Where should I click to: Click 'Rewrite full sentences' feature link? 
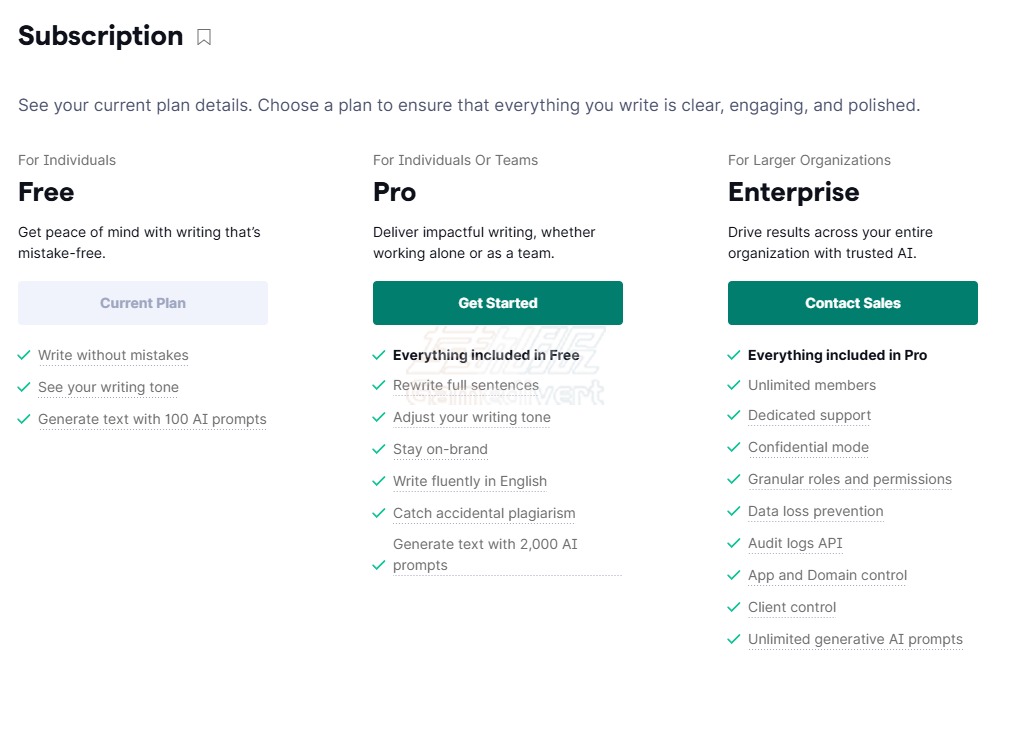[465, 385]
